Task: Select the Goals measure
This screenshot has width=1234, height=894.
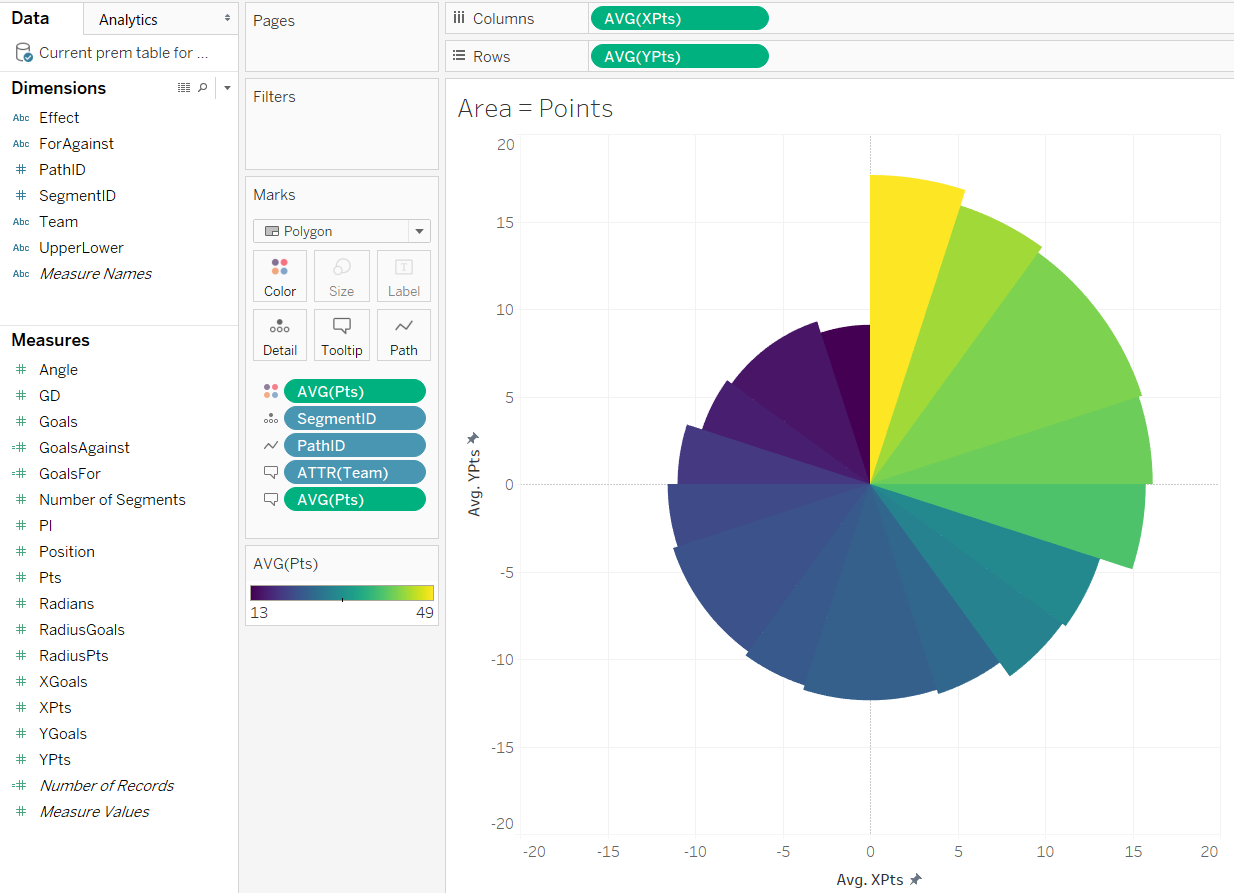Action: tap(58, 421)
